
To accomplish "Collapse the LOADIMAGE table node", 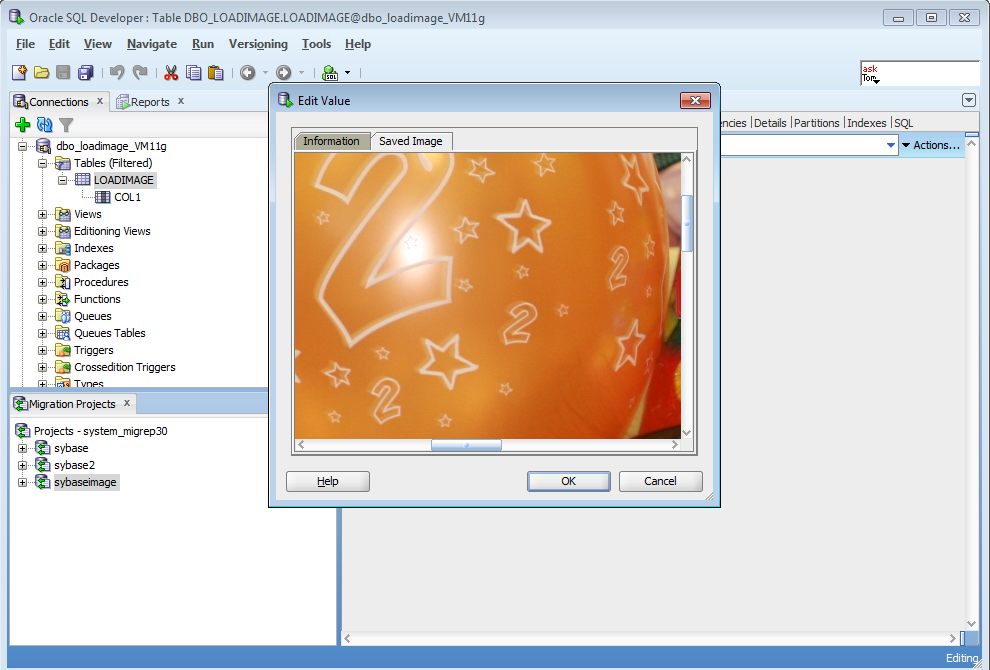I will 62,180.
